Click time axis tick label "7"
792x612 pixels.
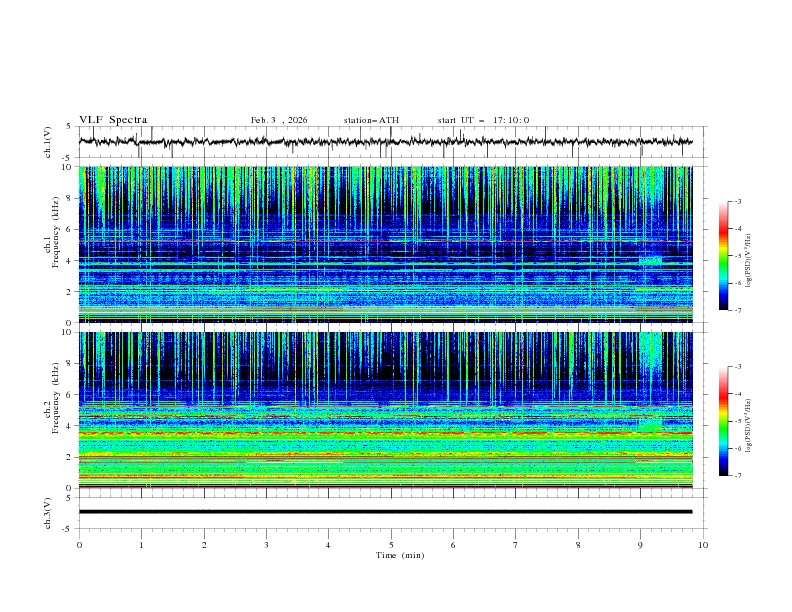point(515,545)
